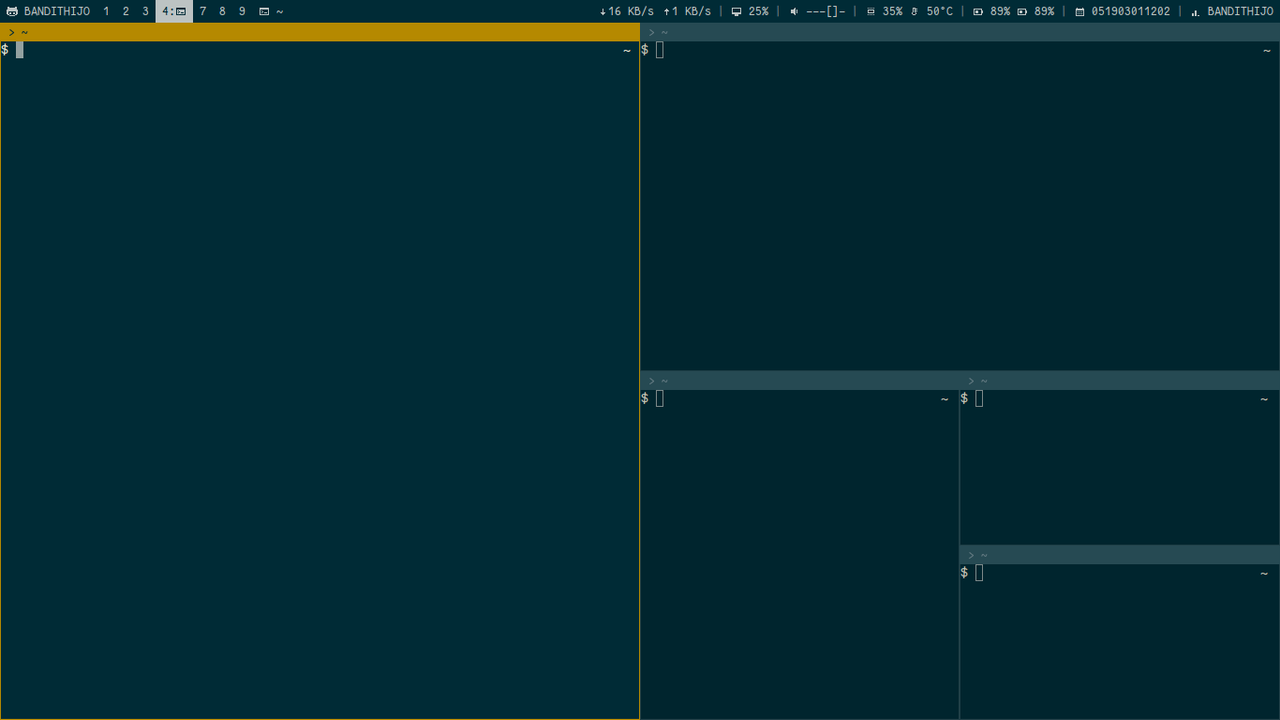Switch to workspace 2
Viewport: 1280px width, 720px height.
(126, 12)
